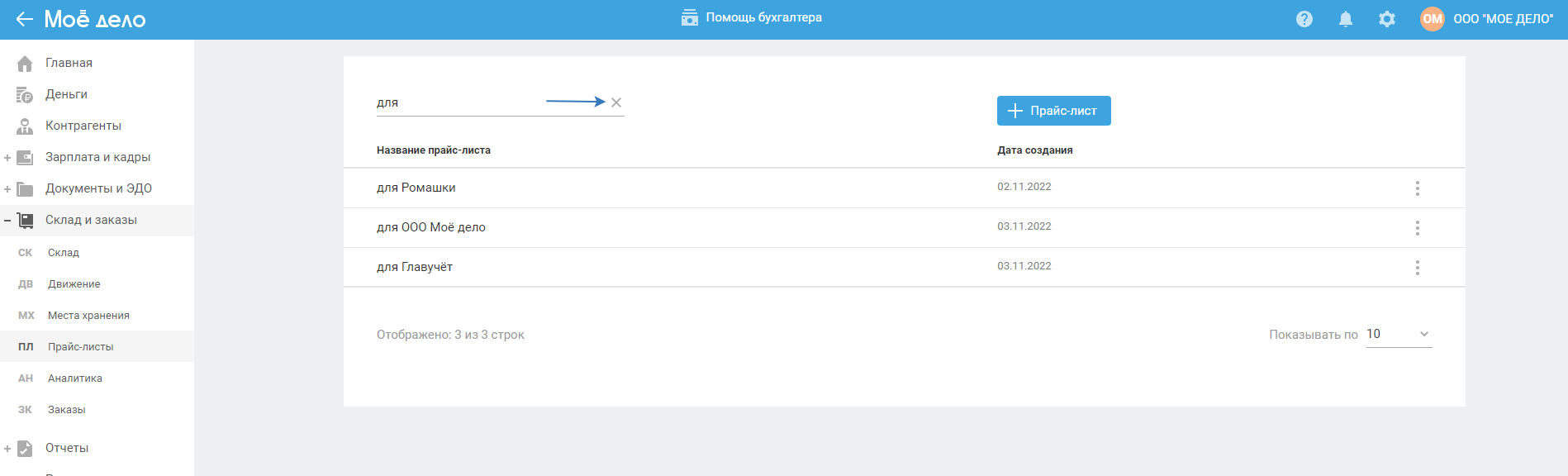Select the Прайс-листы submenu item

point(81,347)
